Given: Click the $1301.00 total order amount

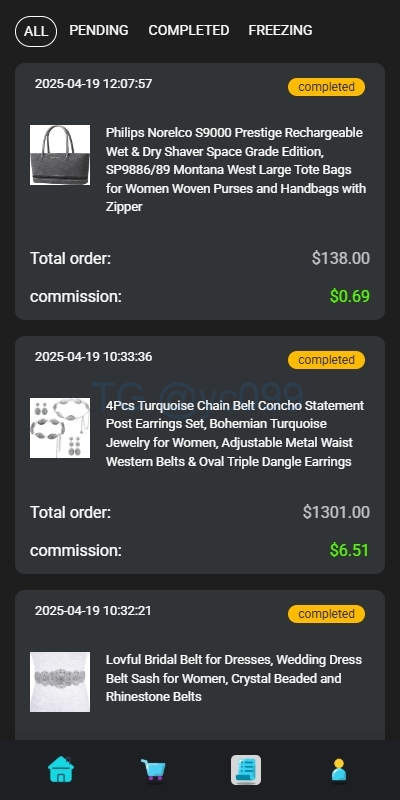Looking at the screenshot, I should pos(336,512).
